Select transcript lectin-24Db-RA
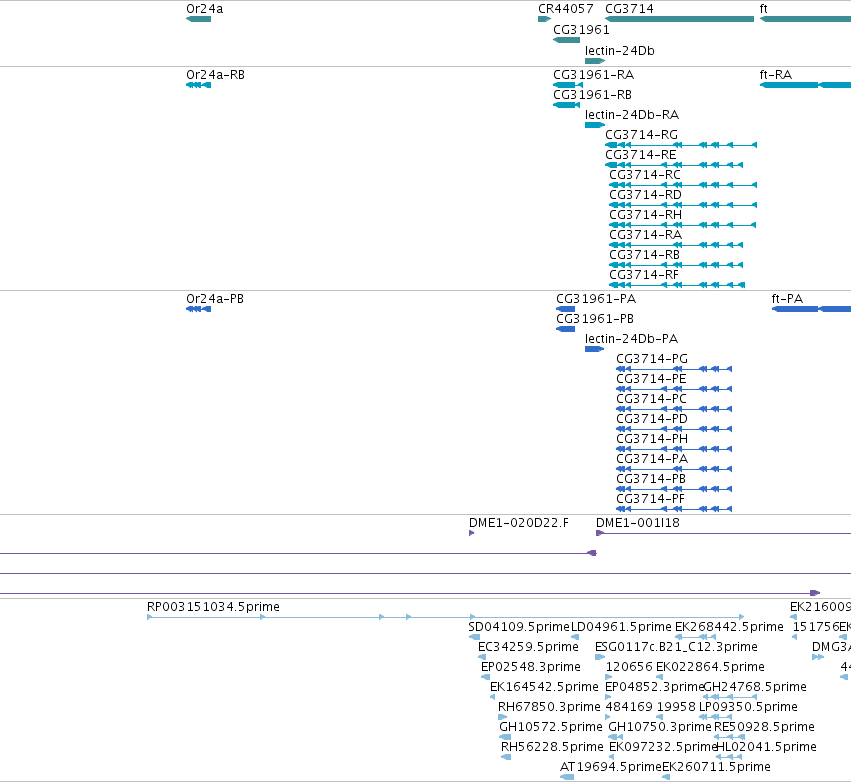The image size is (851, 782). click(595, 125)
